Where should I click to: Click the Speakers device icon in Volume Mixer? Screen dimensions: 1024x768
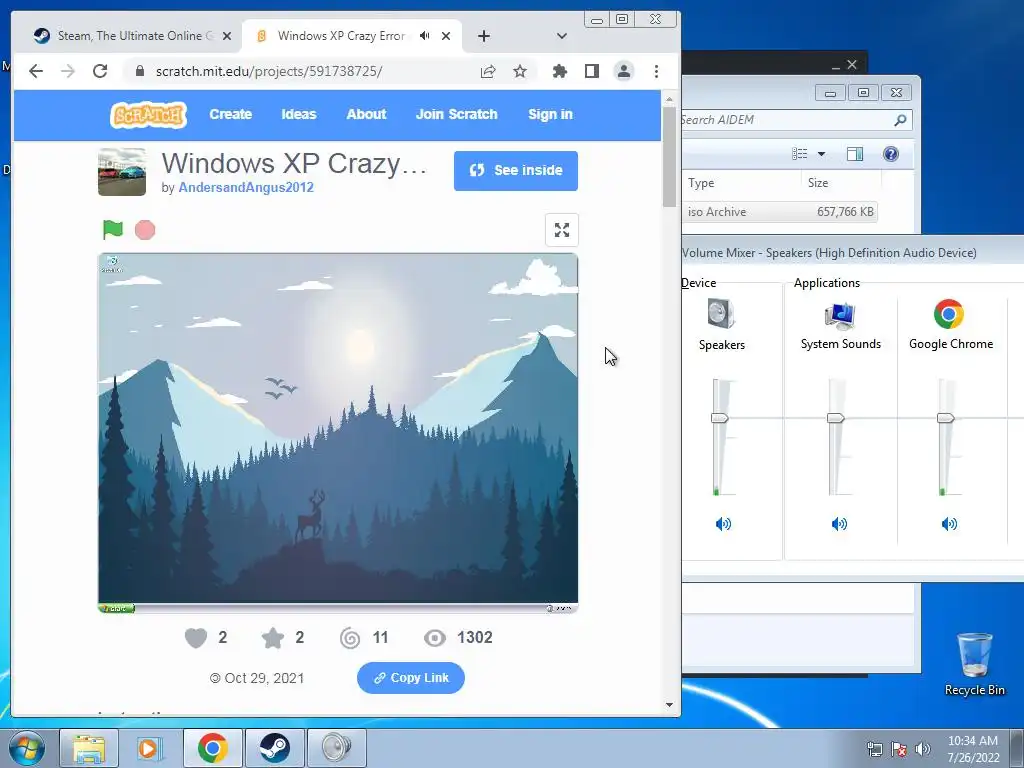[x=722, y=314]
